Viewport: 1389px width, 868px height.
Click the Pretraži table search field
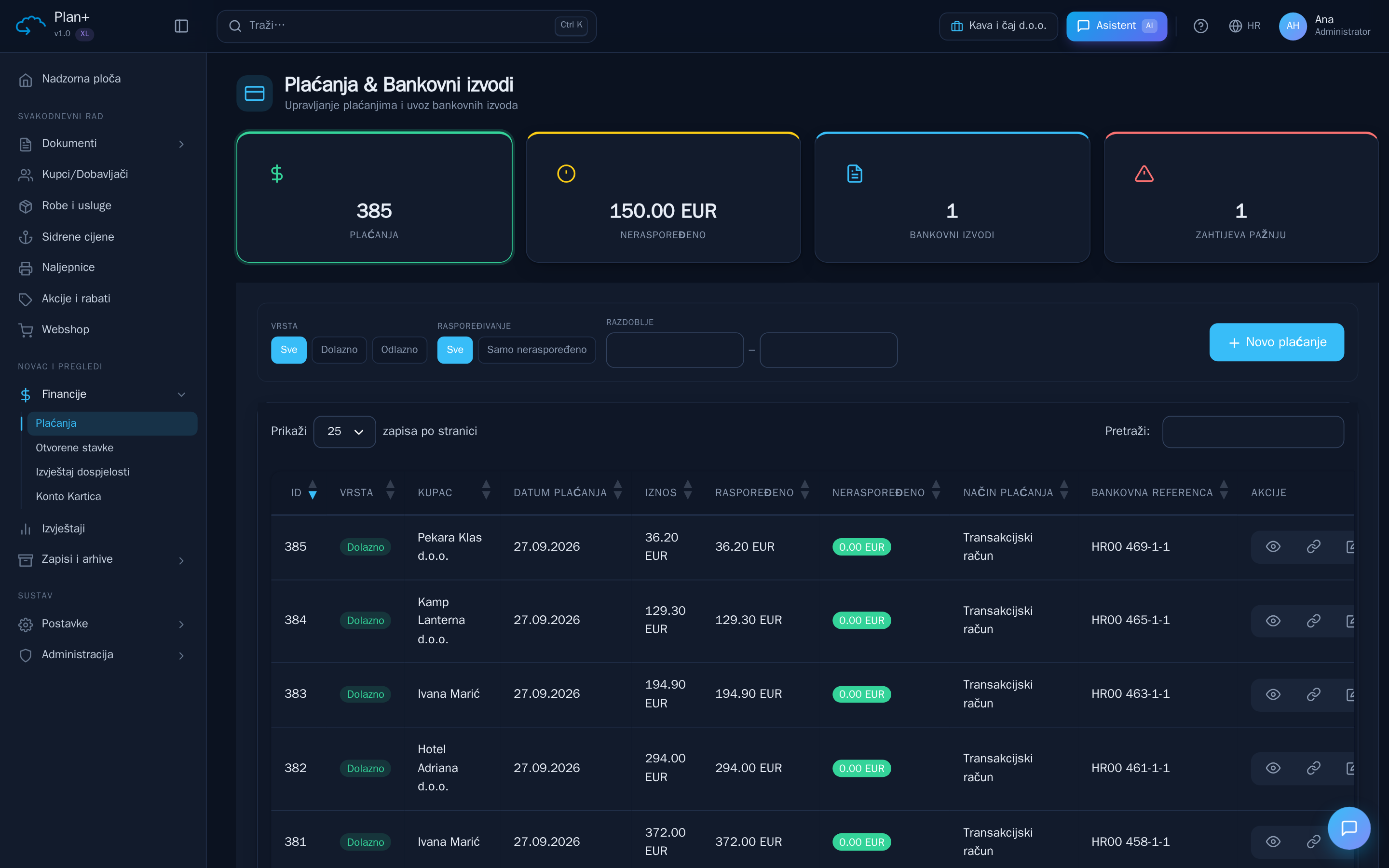tap(1253, 432)
